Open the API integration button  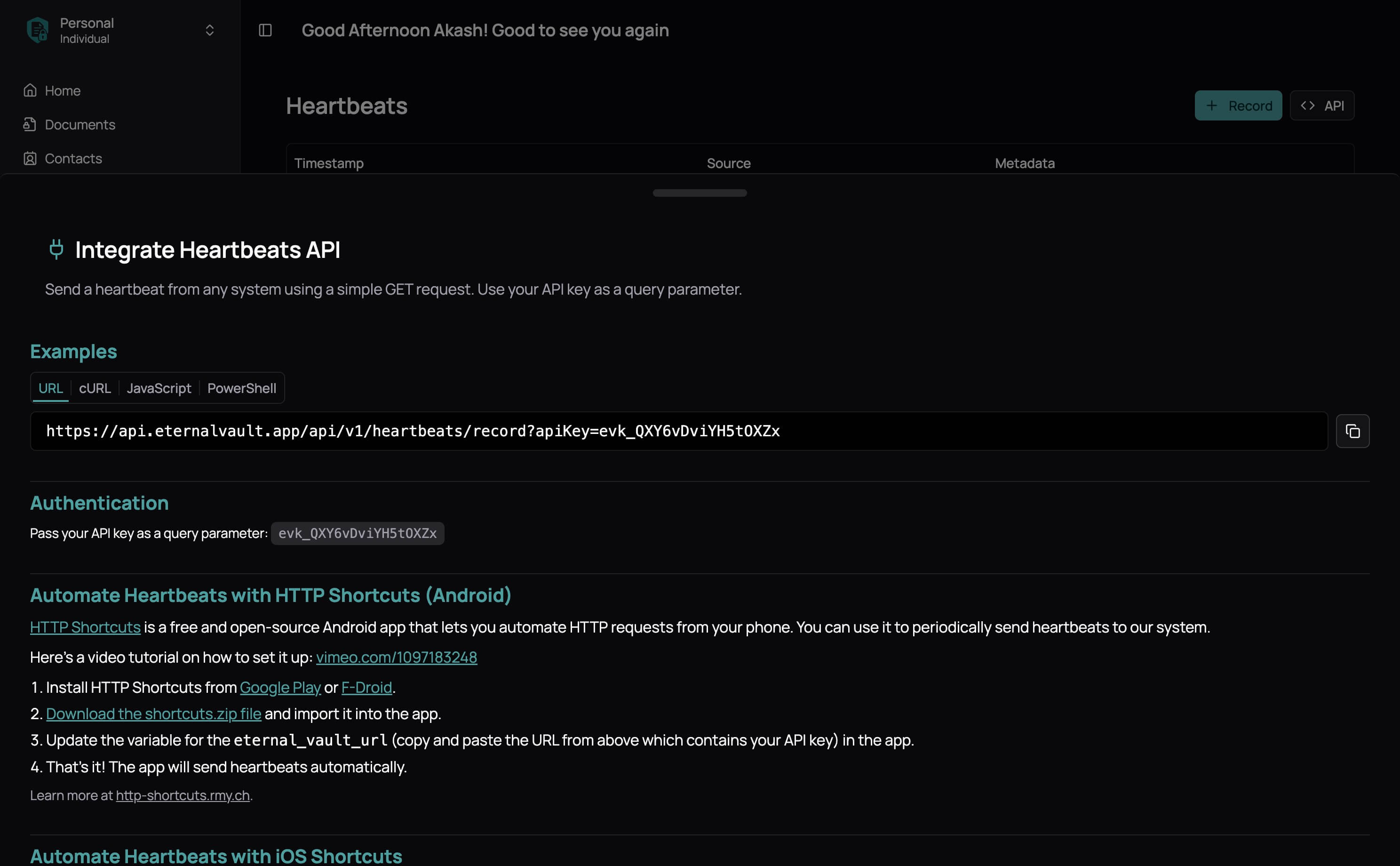1321,105
